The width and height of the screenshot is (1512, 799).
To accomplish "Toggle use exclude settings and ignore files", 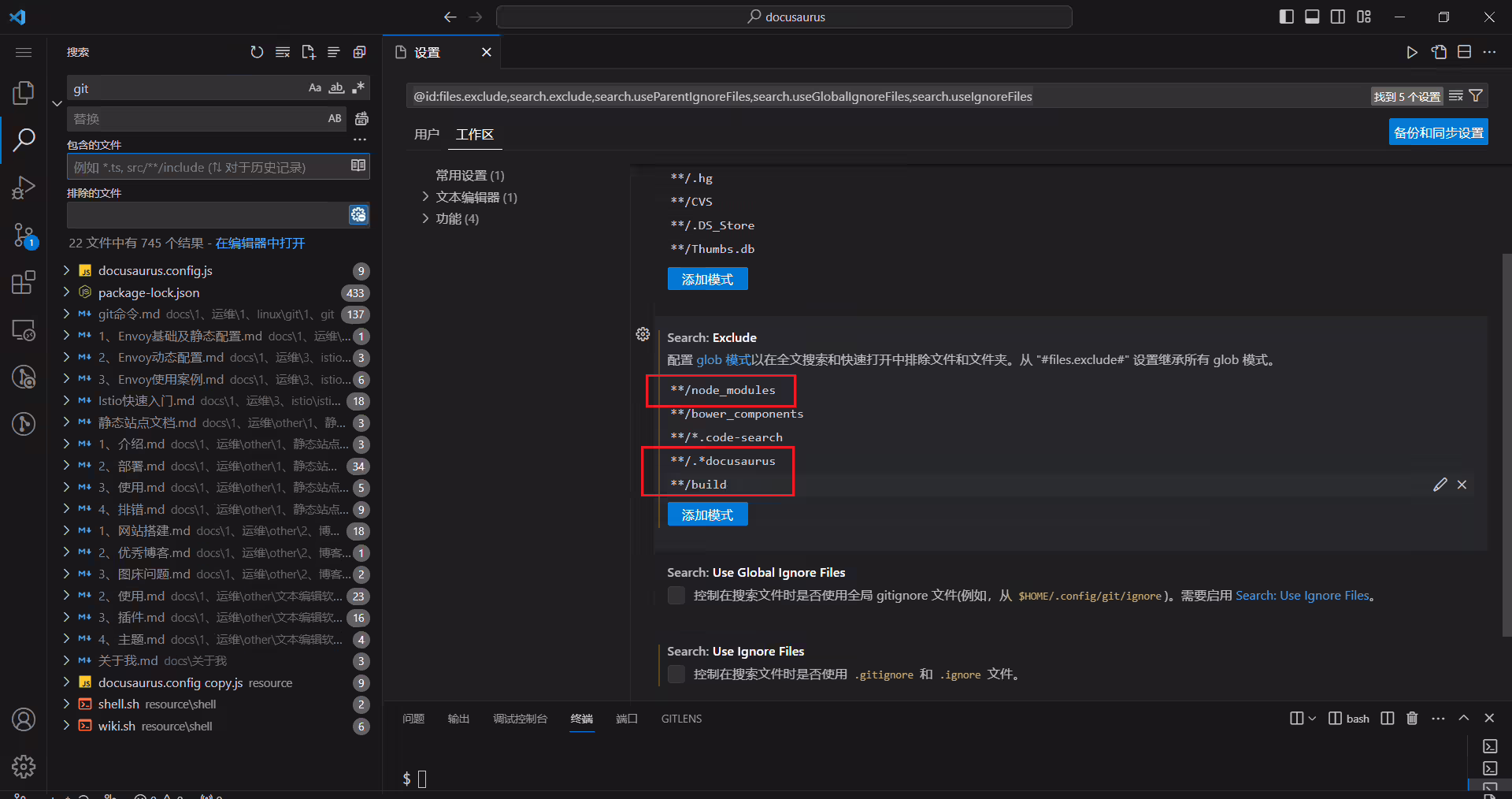I will coord(358,214).
